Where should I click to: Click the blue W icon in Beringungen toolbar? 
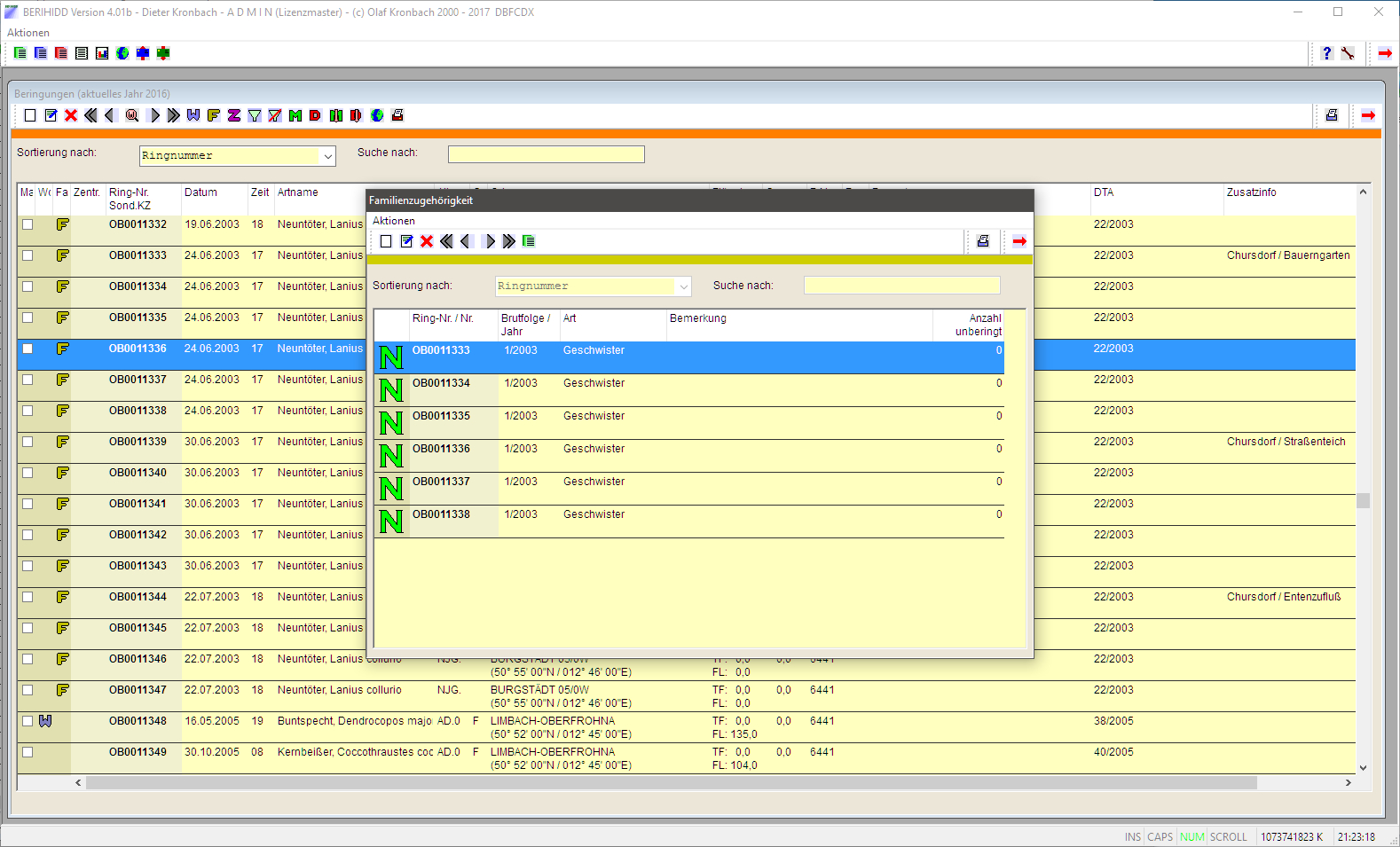click(193, 115)
